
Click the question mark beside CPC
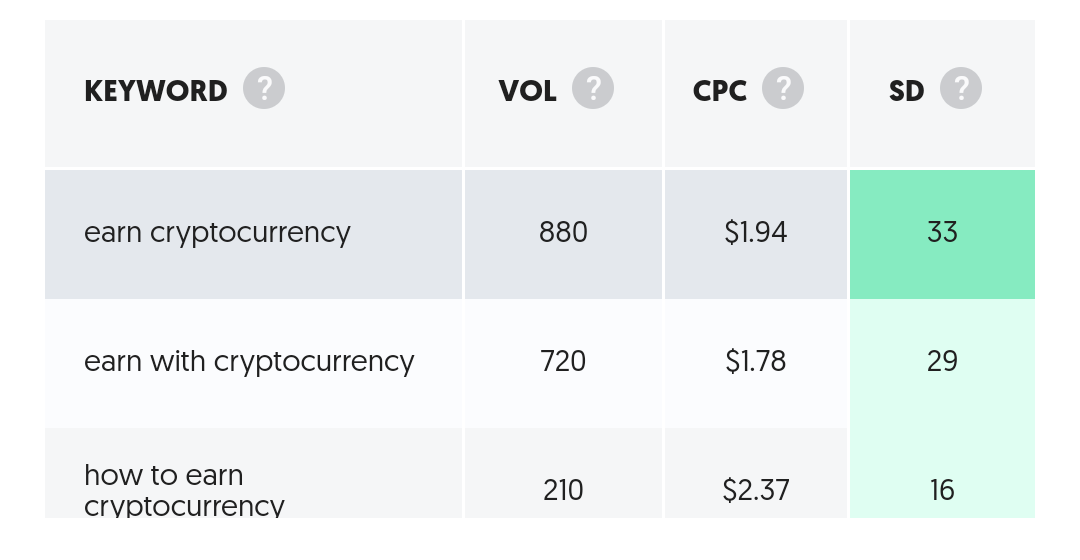[783, 88]
